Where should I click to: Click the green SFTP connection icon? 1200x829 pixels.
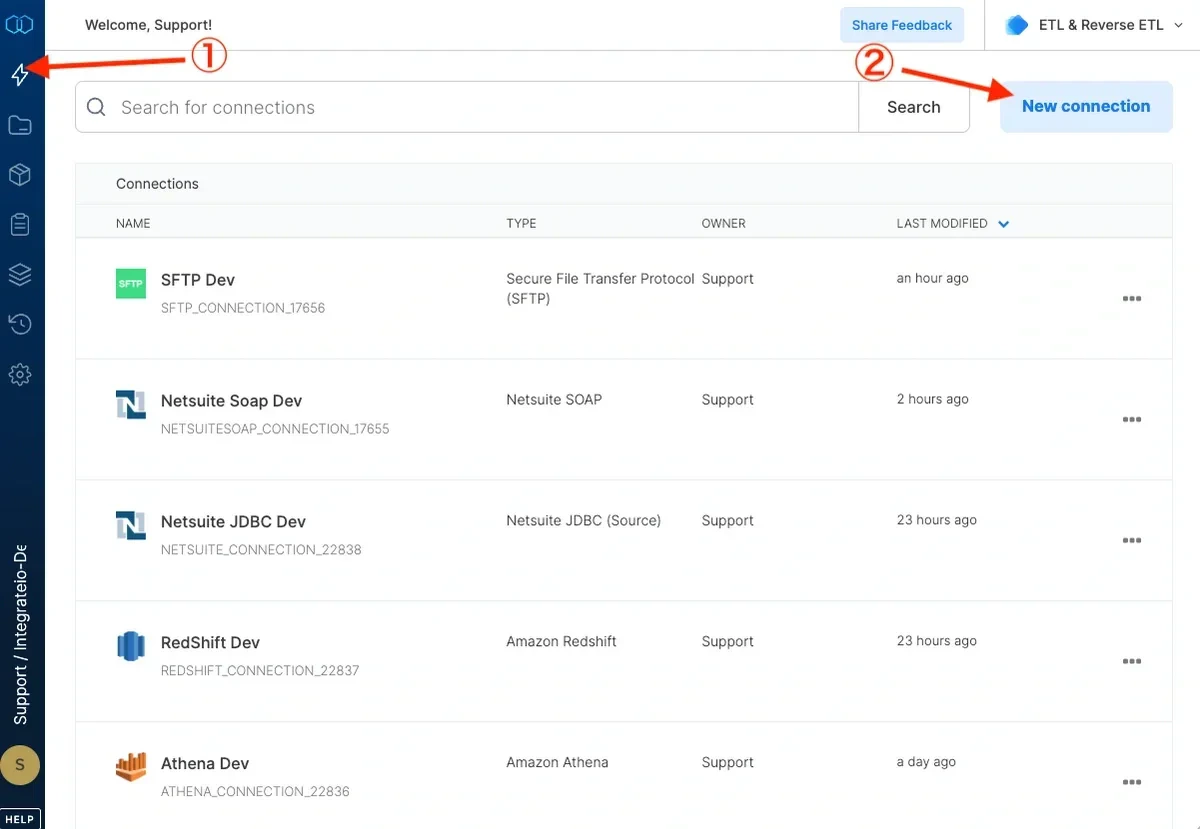pyautogui.click(x=130, y=283)
